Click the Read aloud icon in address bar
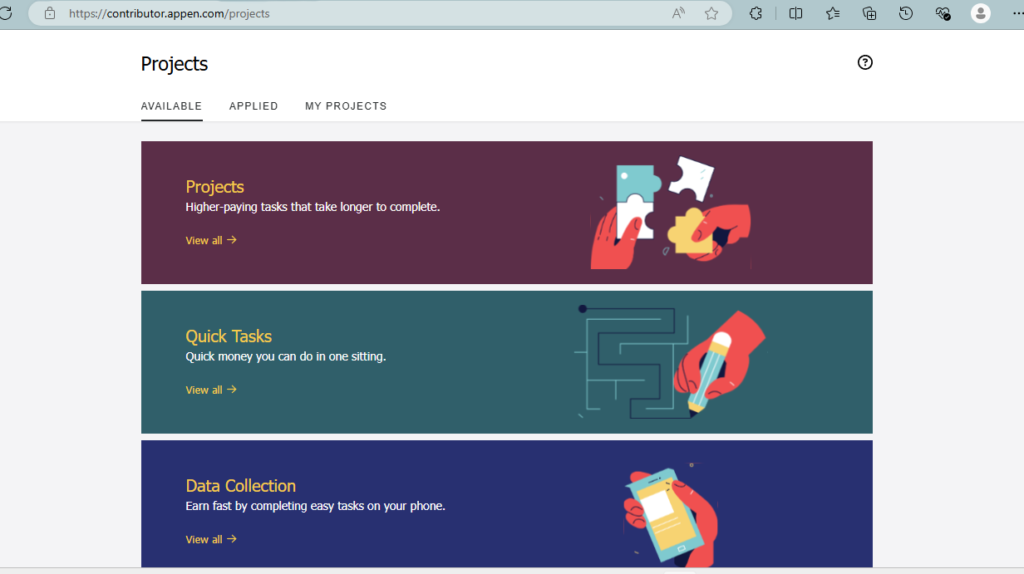The image size is (1024, 574). click(679, 13)
